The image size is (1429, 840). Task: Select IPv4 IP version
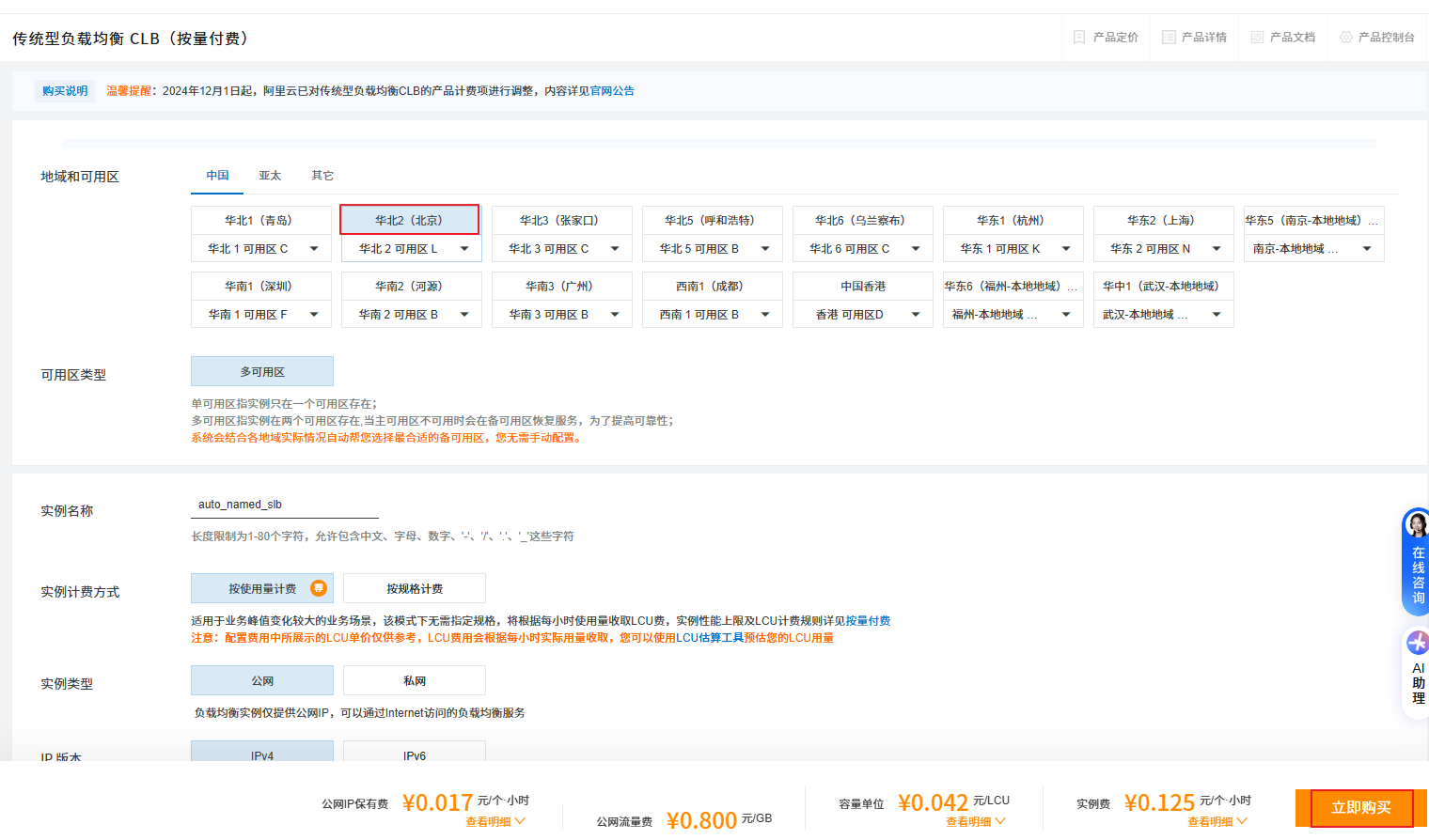pos(262,752)
